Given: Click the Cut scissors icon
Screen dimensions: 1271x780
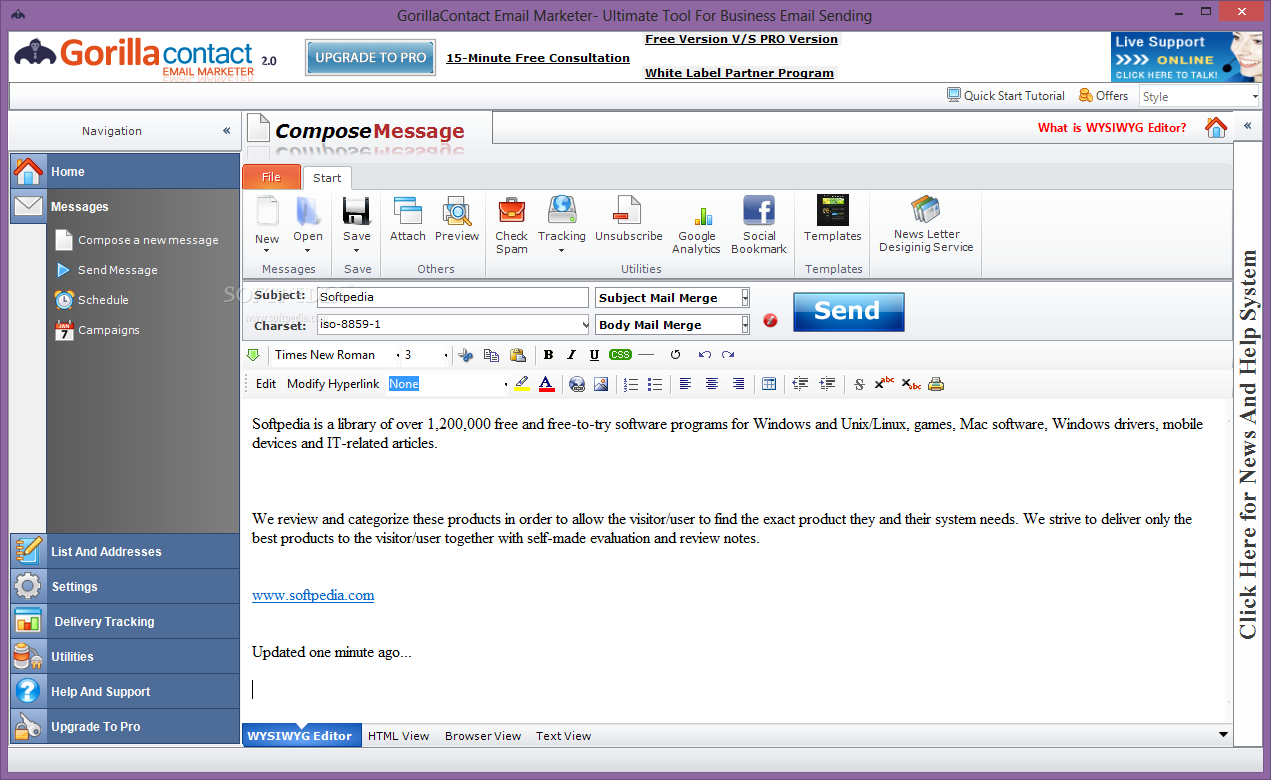Looking at the screenshot, I should (465, 355).
